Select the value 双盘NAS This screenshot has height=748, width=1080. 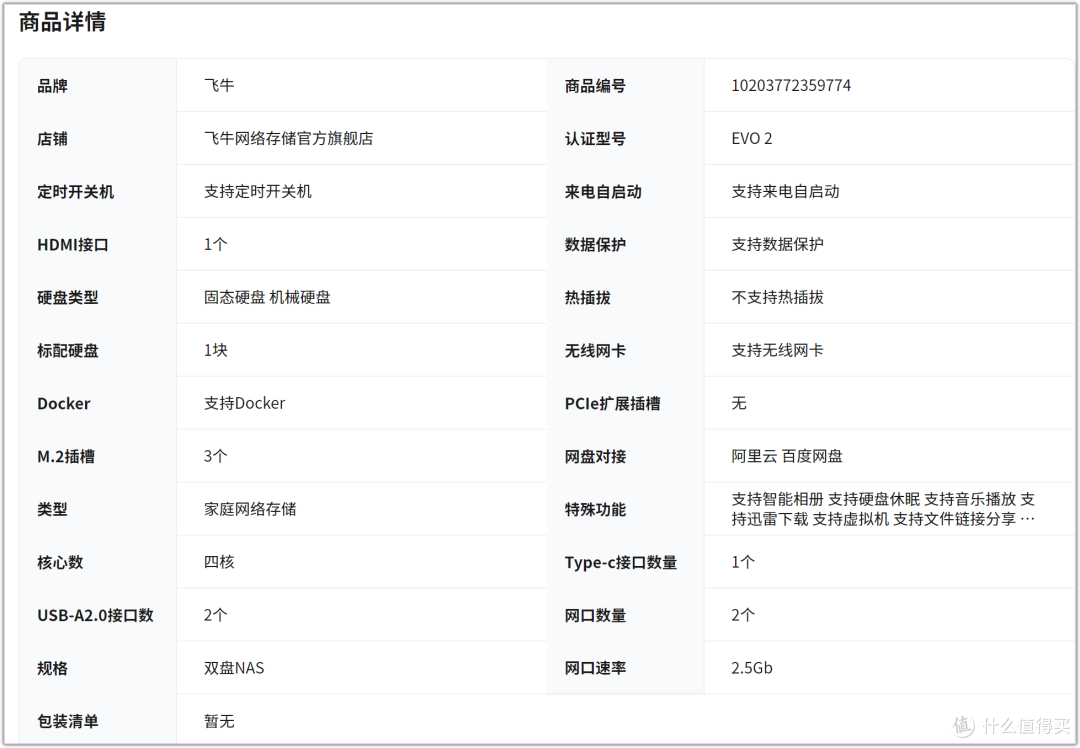(234, 669)
